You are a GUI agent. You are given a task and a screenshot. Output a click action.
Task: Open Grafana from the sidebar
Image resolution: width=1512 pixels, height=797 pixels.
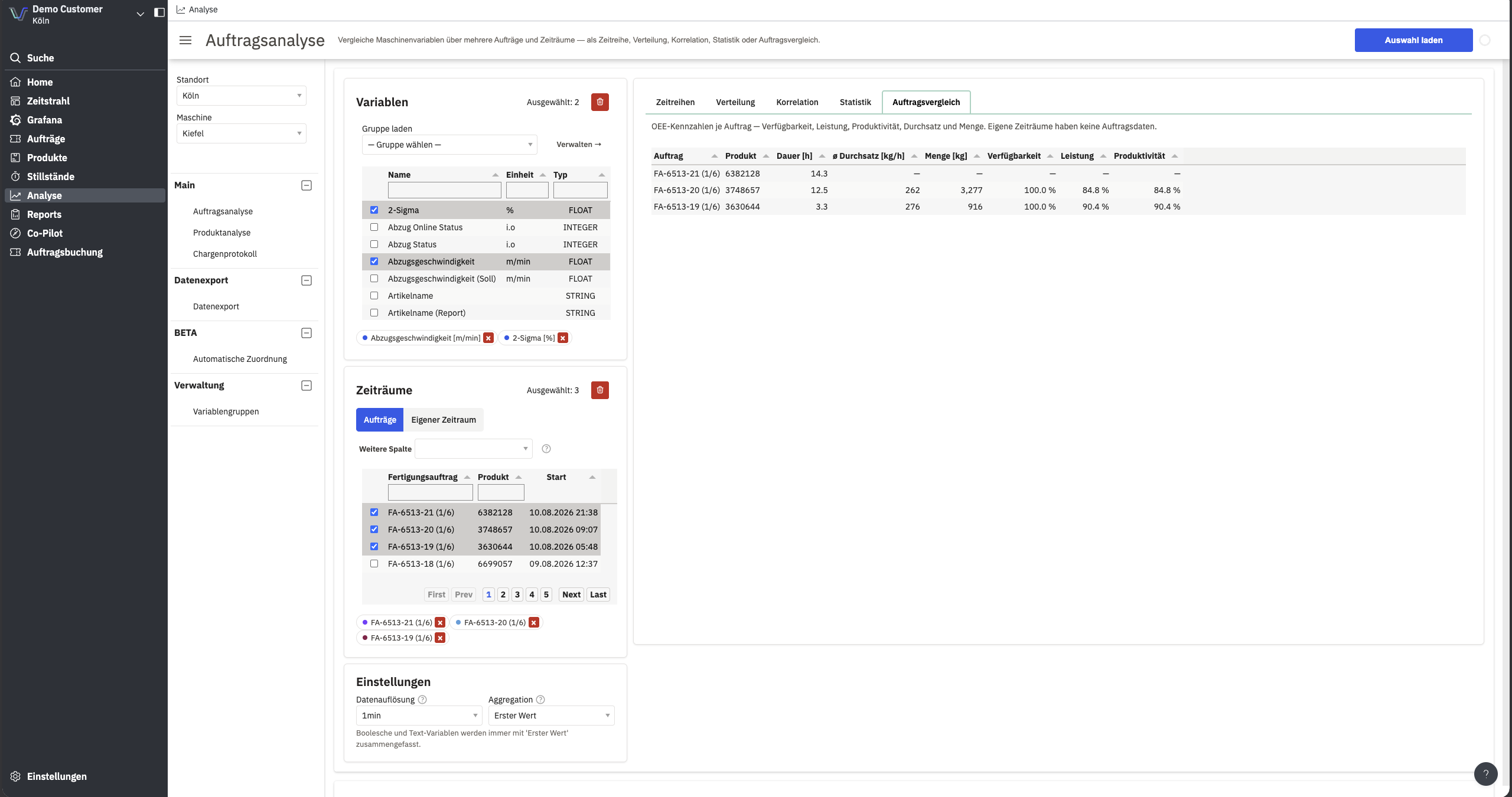[x=44, y=120]
